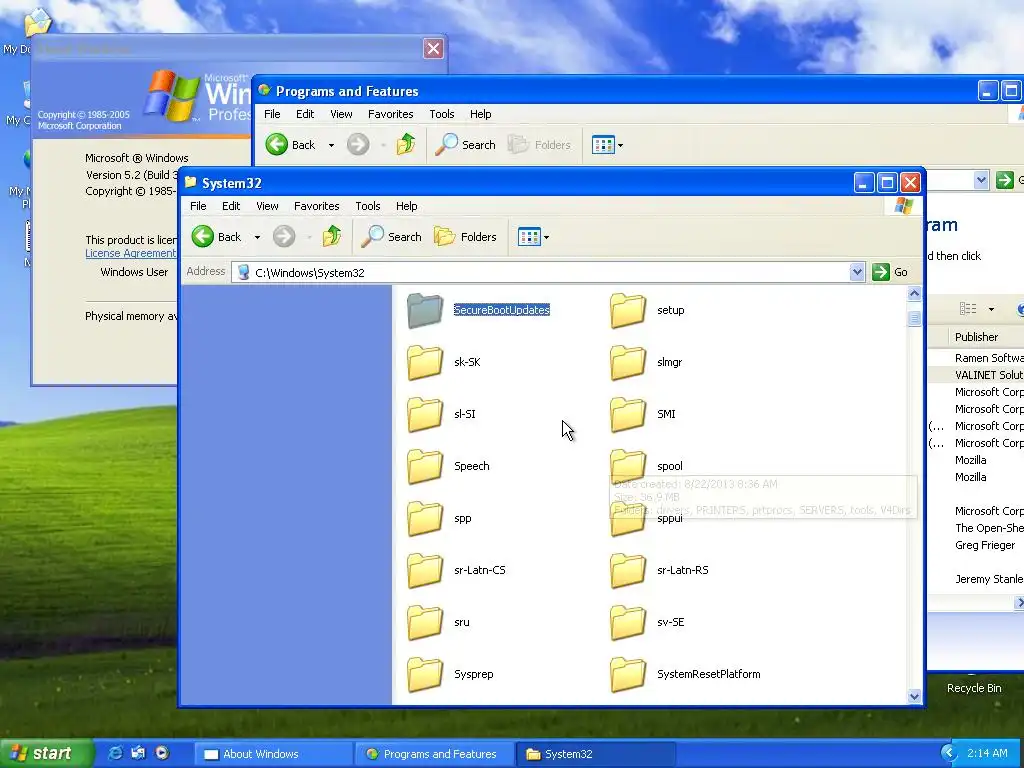Go up one level in Programs and Features
The width and height of the screenshot is (1024, 768).
(406, 144)
